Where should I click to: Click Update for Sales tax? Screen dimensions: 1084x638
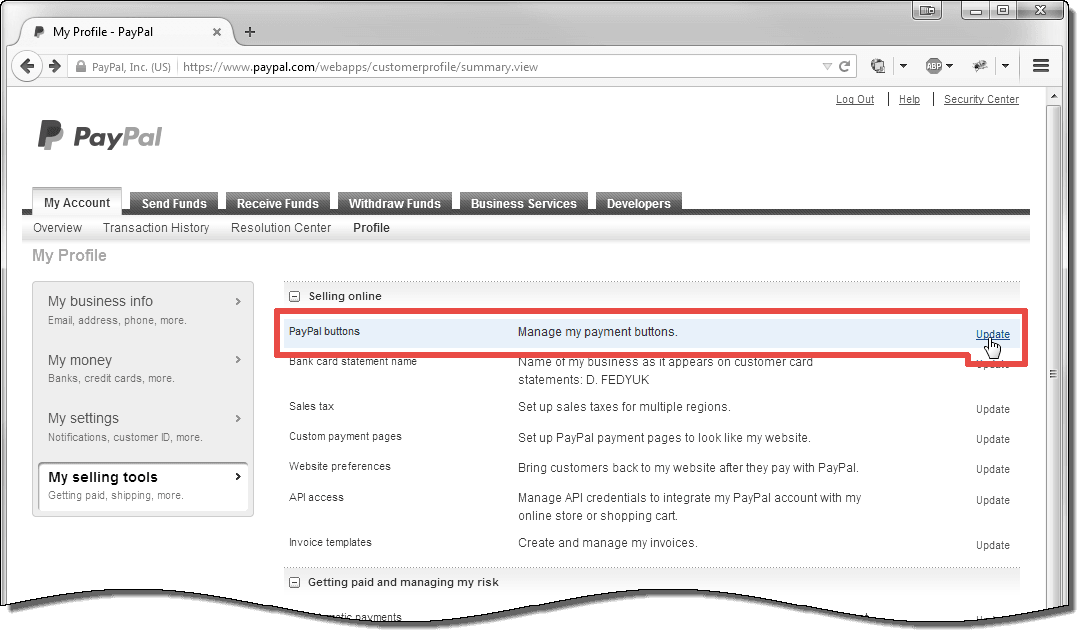(993, 409)
